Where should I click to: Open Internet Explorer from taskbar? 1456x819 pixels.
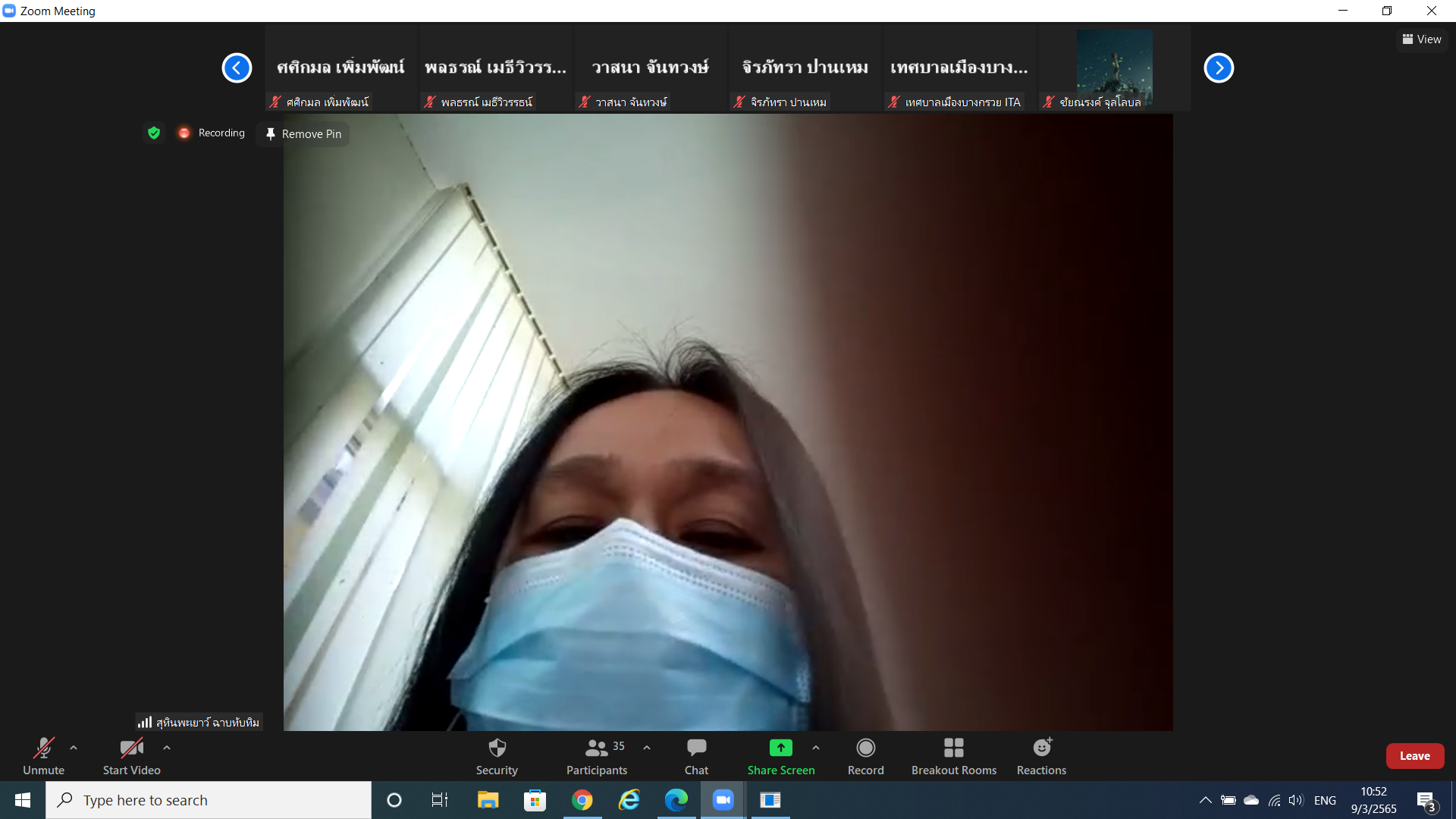pos(629,800)
